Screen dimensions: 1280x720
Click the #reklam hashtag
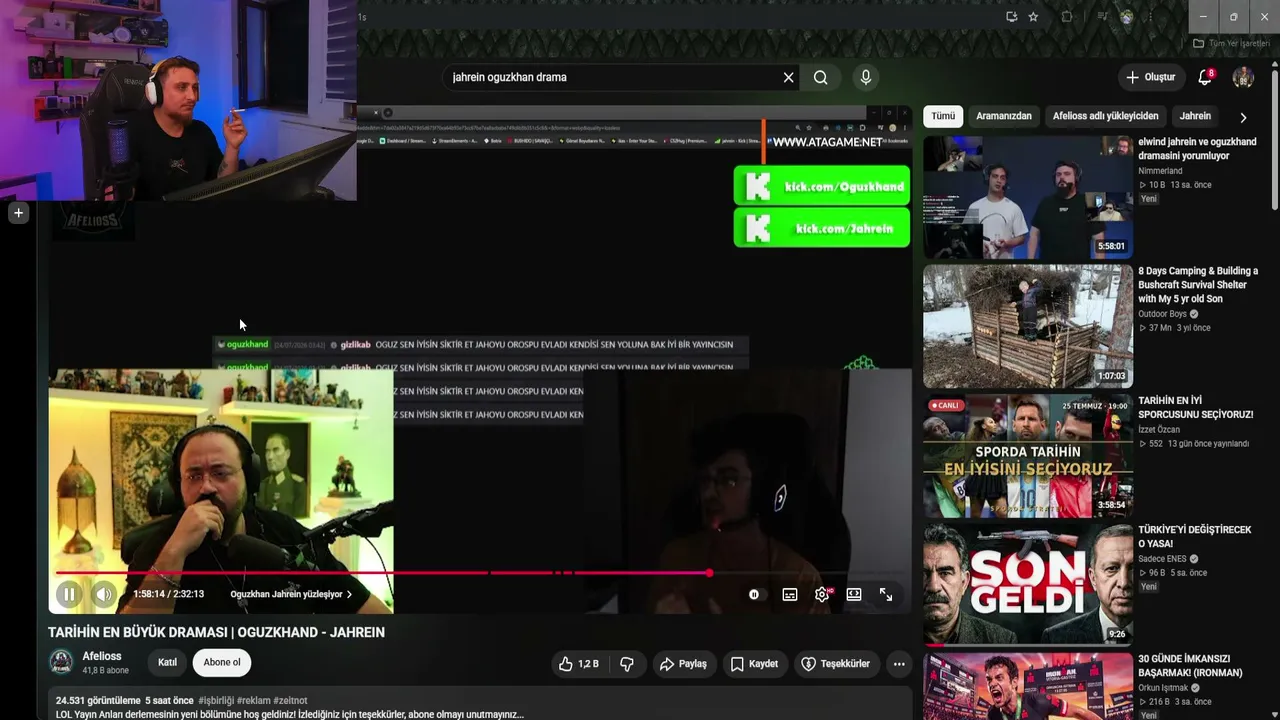[x=252, y=701]
